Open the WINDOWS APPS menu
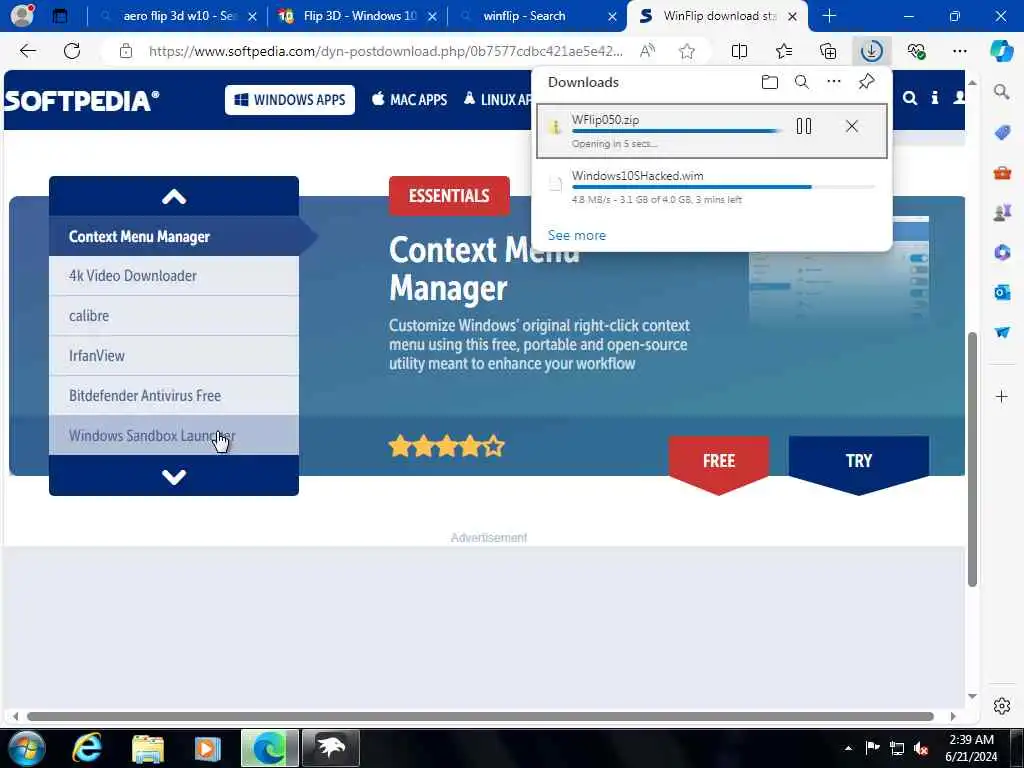Viewport: 1024px width, 768px height. click(x=290, y=100)
